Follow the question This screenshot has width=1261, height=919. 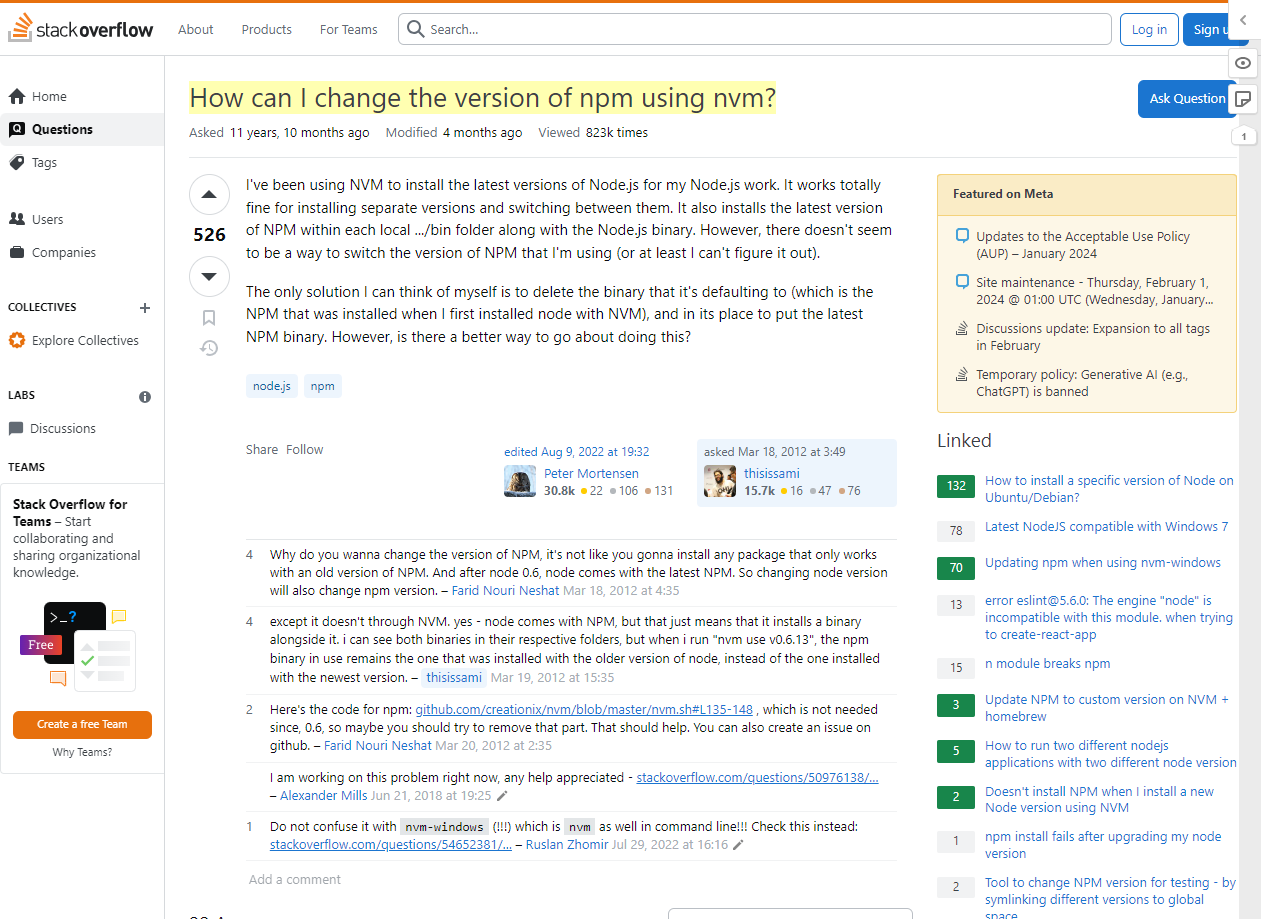tap(305, 449)
